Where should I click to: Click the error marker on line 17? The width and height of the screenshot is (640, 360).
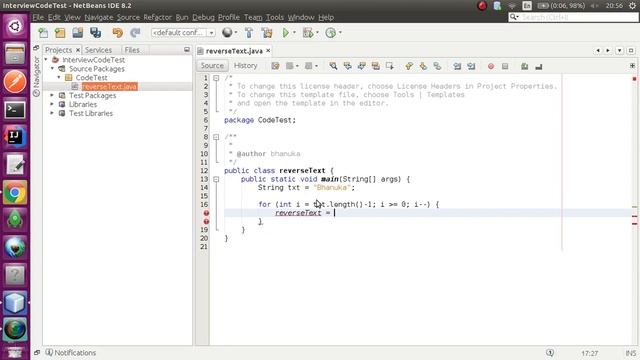pyautogui.click(x=206, y=213)
